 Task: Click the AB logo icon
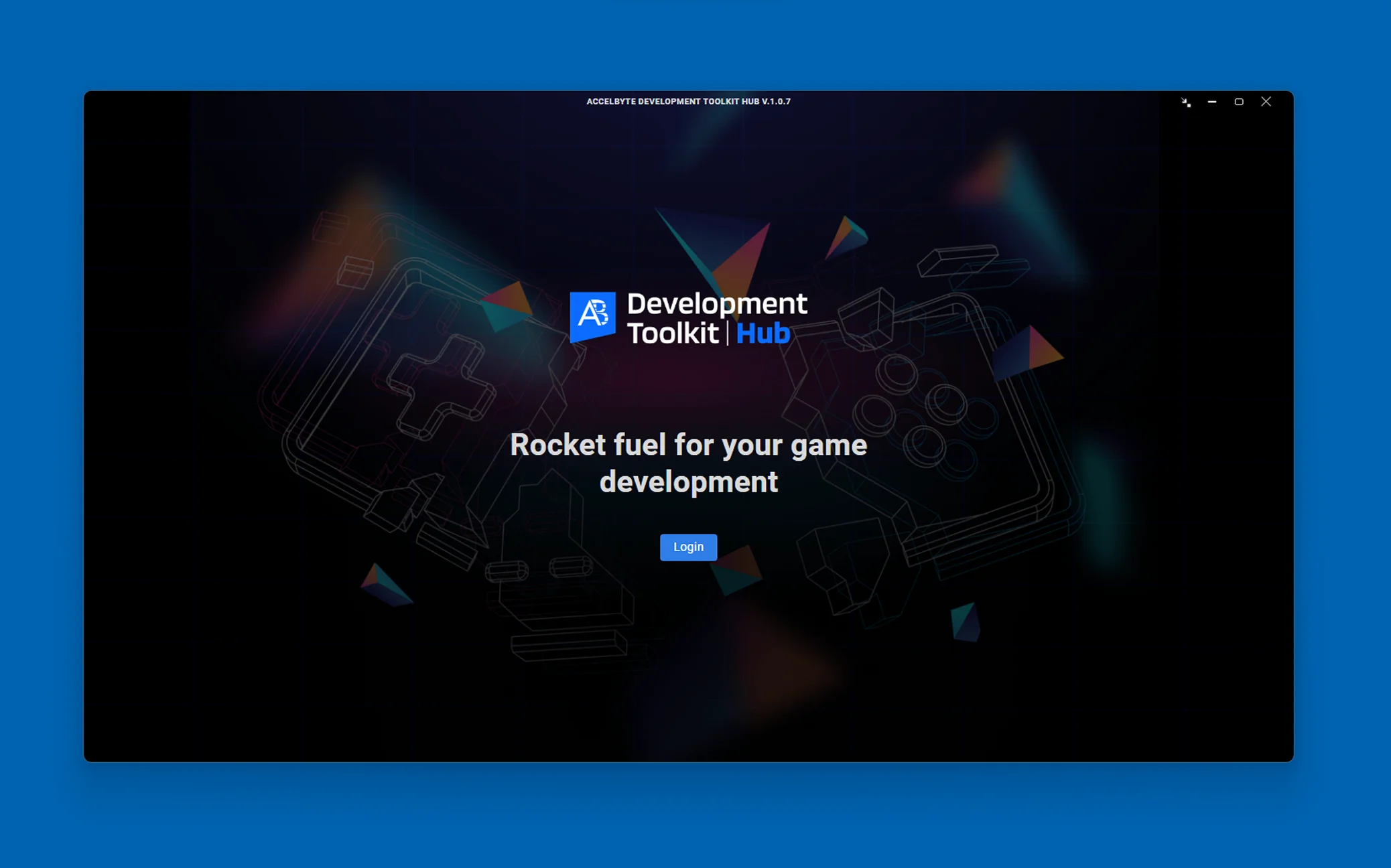(592, 317)
